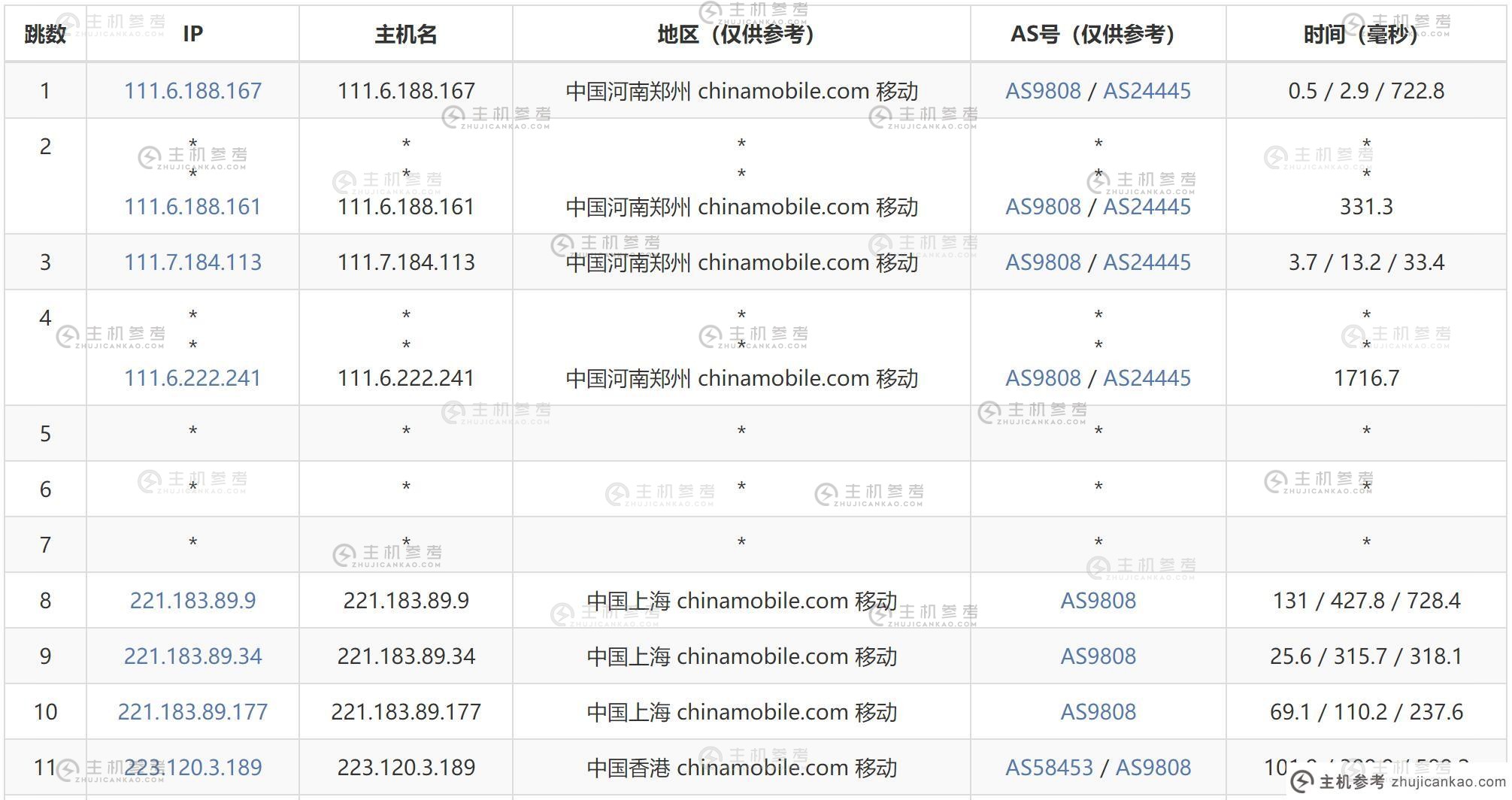This screenshot has height=800, width=1512.
Task: Follow the 111.7.184.113 IP column link
Action: pyautogui.click(x=192, y=262)
